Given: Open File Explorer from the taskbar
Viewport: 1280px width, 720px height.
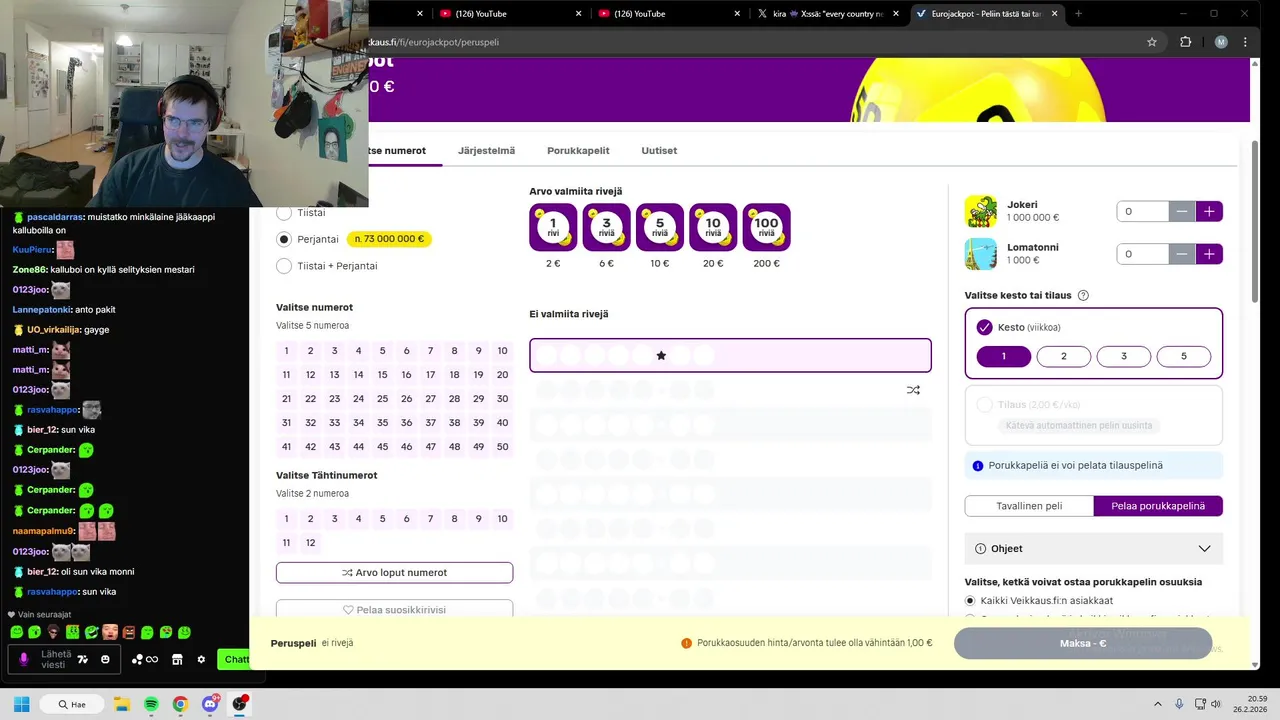Looking at the screenshot, I should tap(122, 704).
